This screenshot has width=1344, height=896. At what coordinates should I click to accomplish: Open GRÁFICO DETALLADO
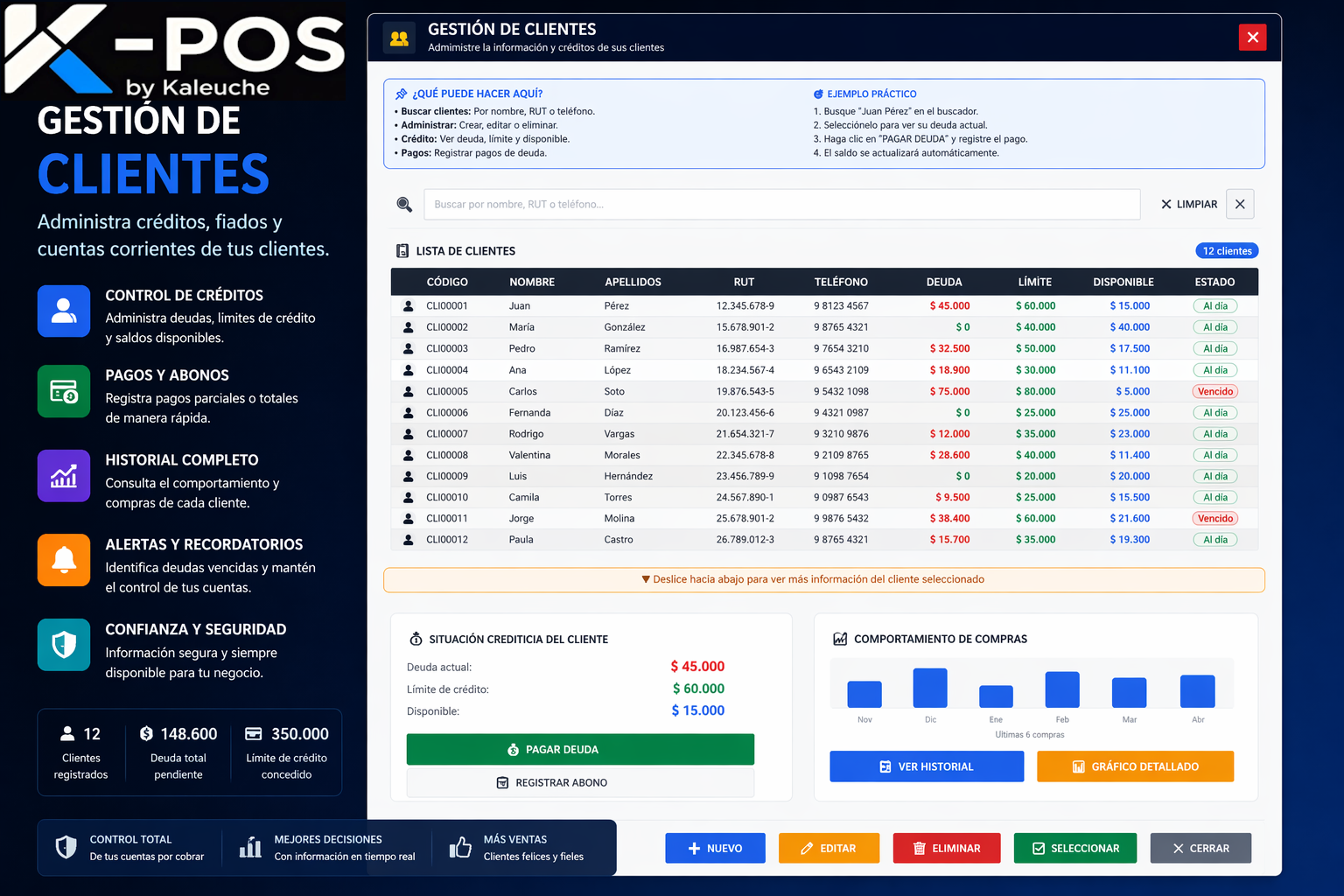click(1135, 766)
